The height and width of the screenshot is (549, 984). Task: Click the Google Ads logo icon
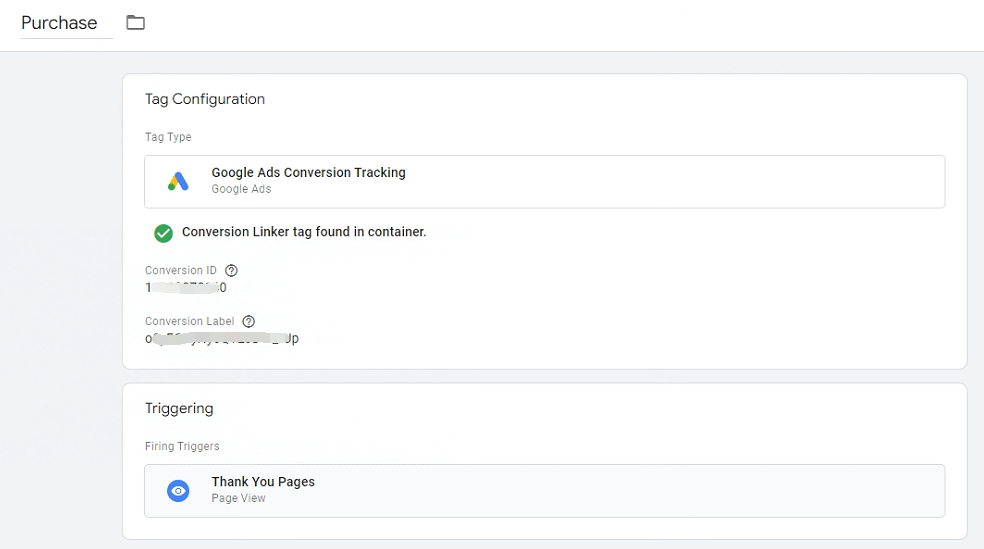[x=178, y=181]
